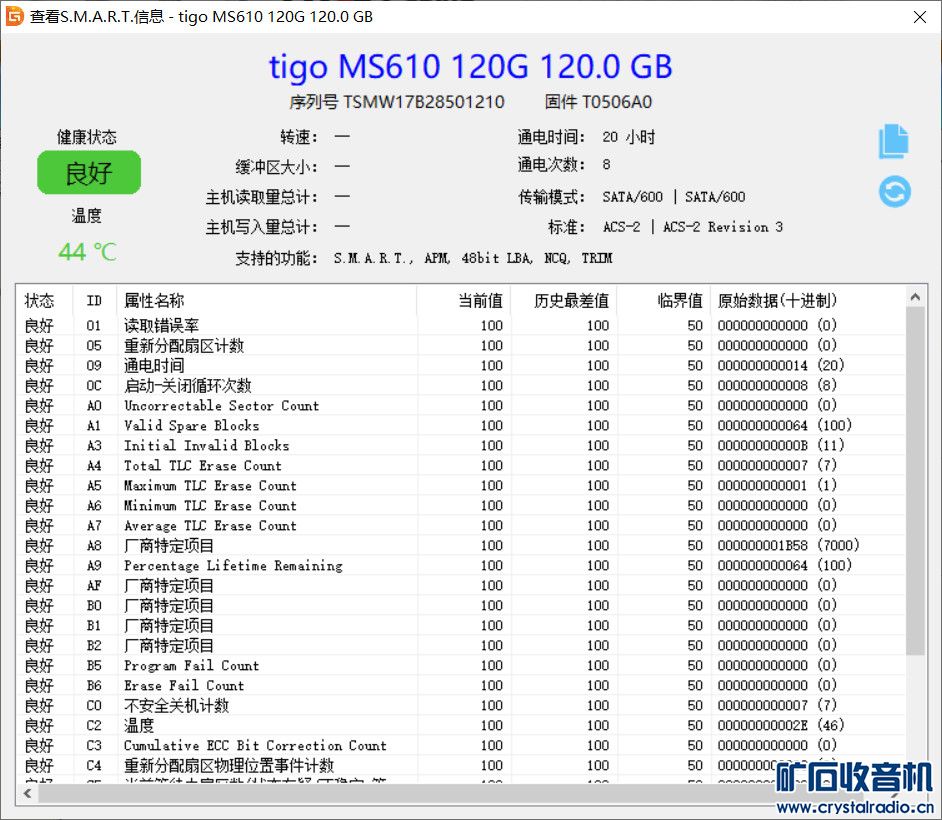
Task: Select the Minimum TLC Erase Count row
Action: click(x=461, y=505)
